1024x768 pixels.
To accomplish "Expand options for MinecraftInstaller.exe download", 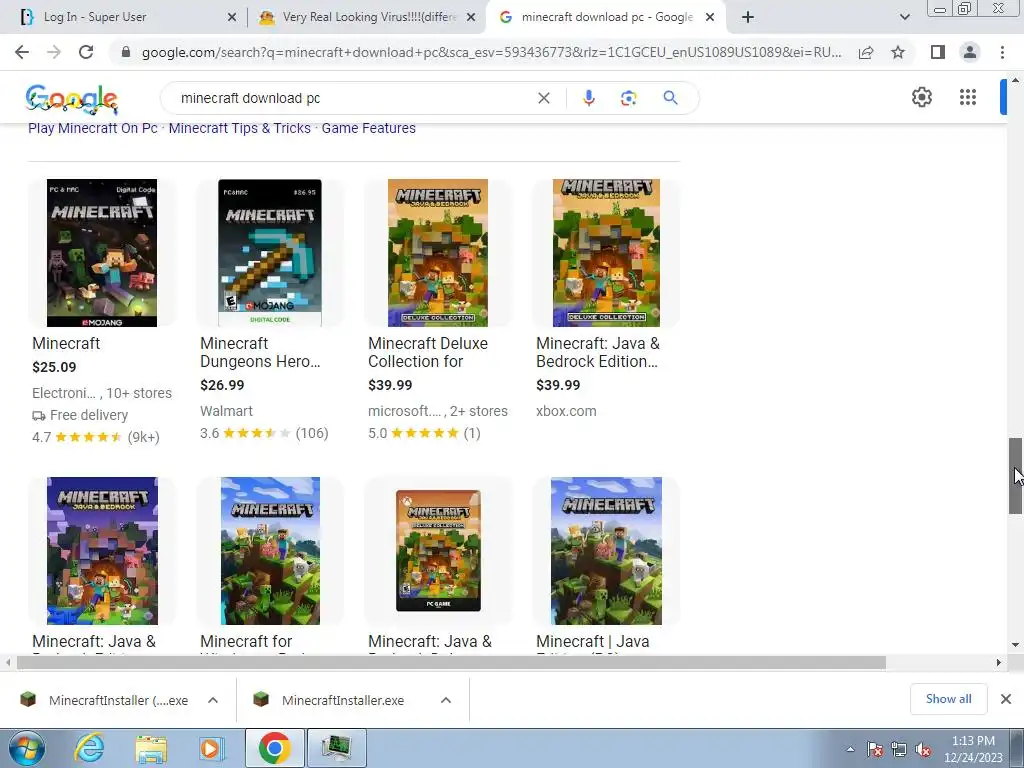I will pyautogui.click(x=446, y=700).
